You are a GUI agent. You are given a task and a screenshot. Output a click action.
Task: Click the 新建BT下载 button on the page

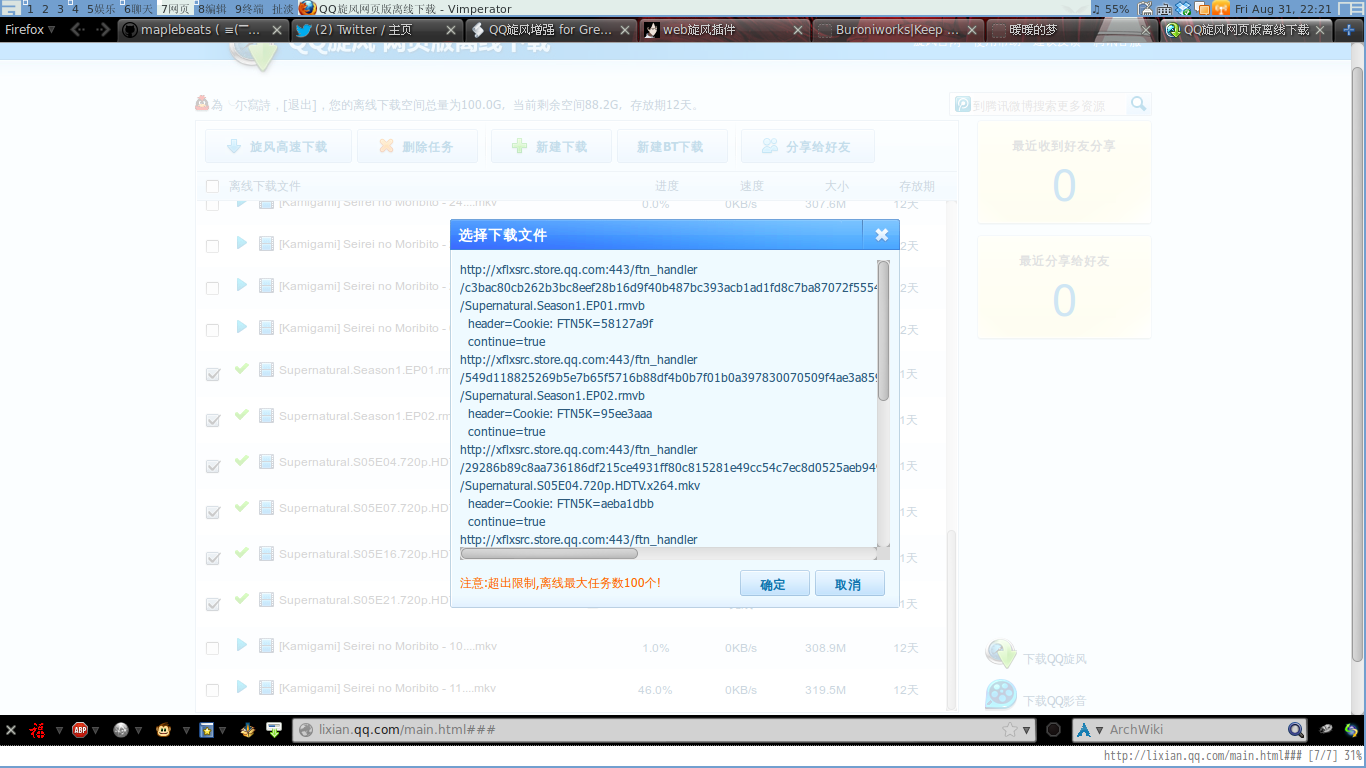click(673, 146)
